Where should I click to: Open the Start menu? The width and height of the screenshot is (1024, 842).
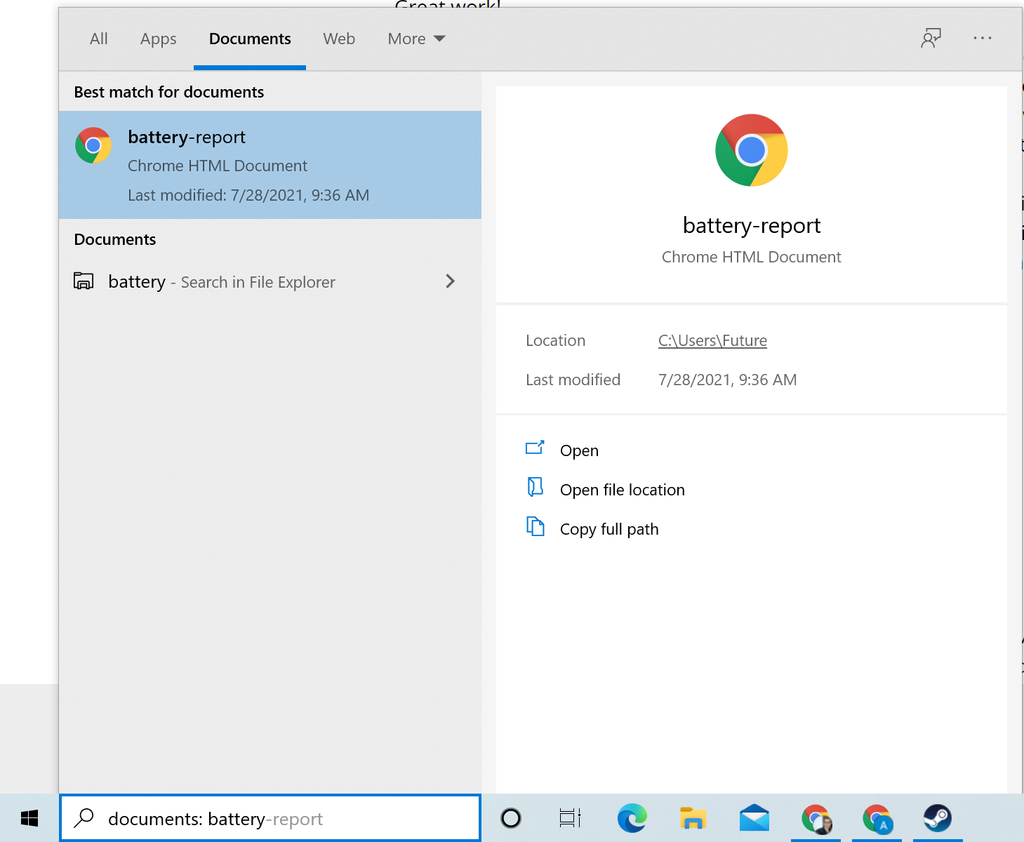pyautogui.click(x=28, y=818)
